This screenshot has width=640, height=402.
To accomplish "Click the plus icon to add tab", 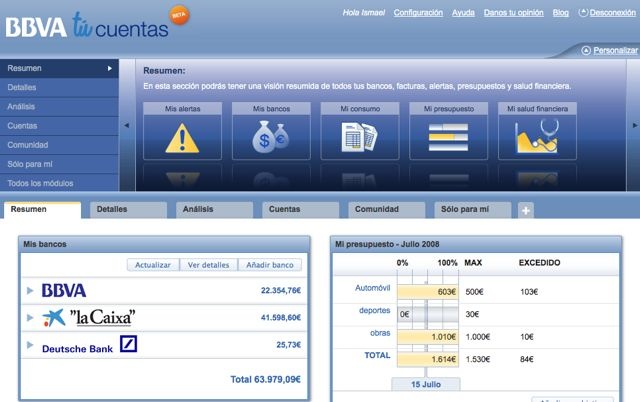I will coord(526,210).
